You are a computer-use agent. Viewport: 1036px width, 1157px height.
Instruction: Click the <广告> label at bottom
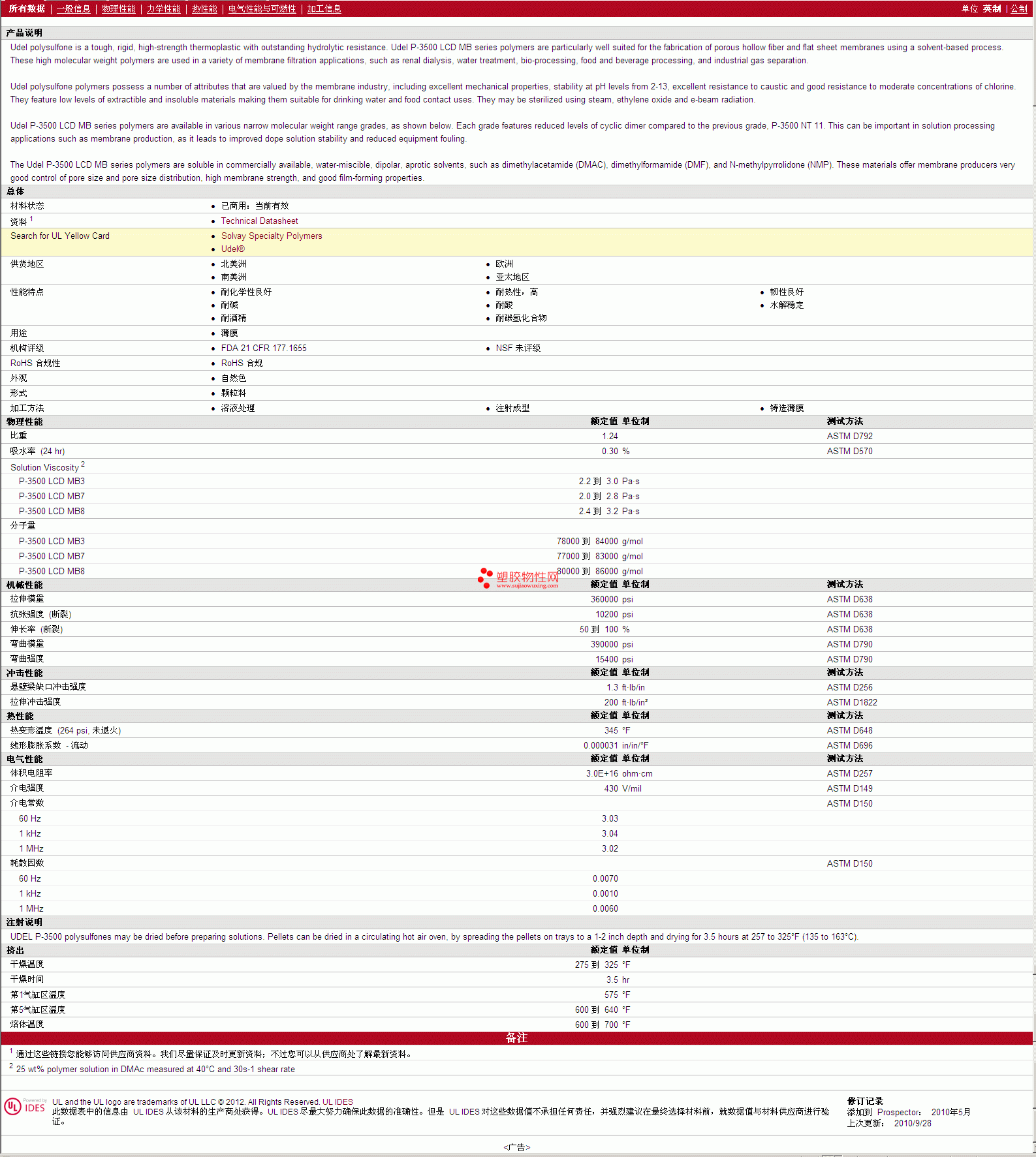coord(516,1147)
